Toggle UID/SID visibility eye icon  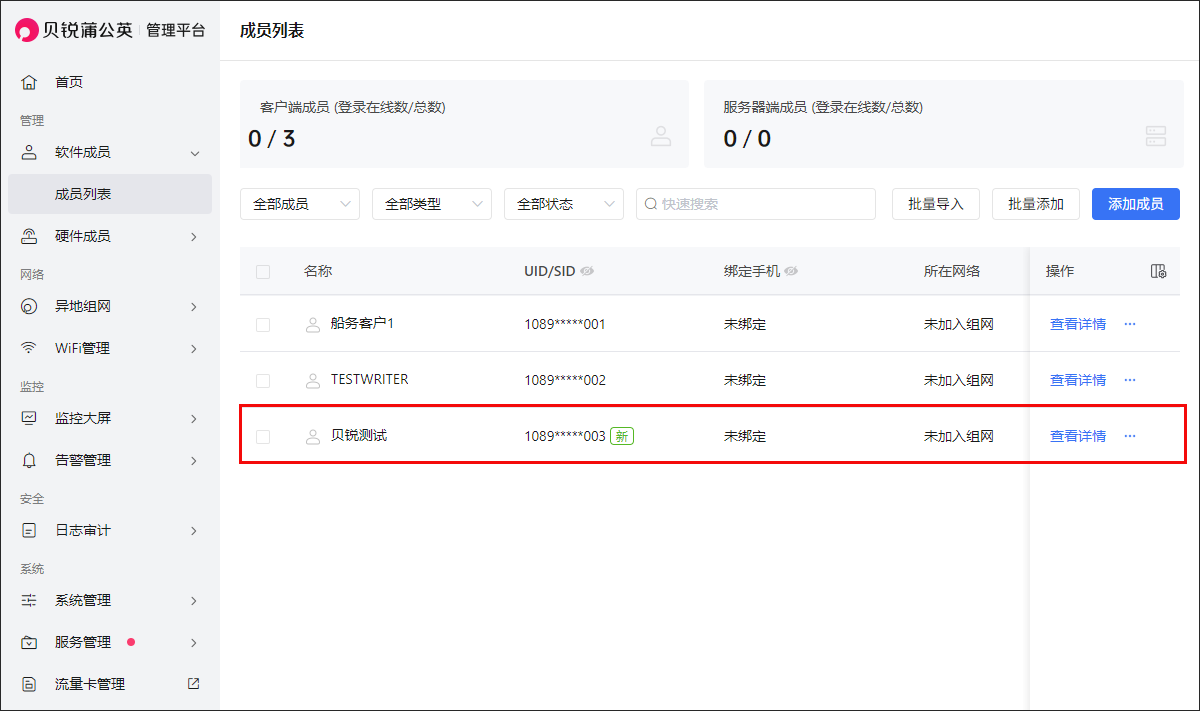588,271
